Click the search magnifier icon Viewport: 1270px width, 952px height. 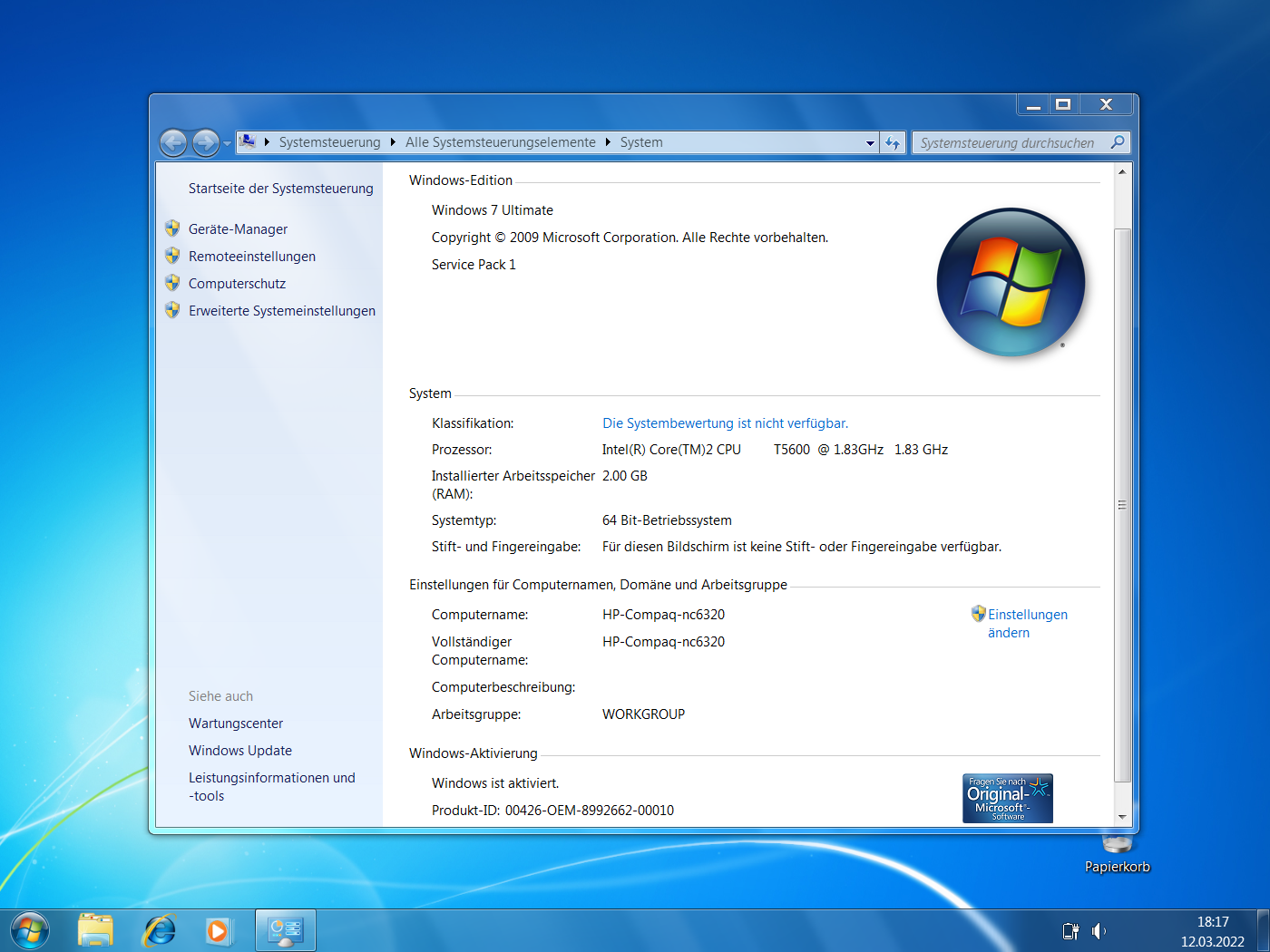pos(1118,142)
